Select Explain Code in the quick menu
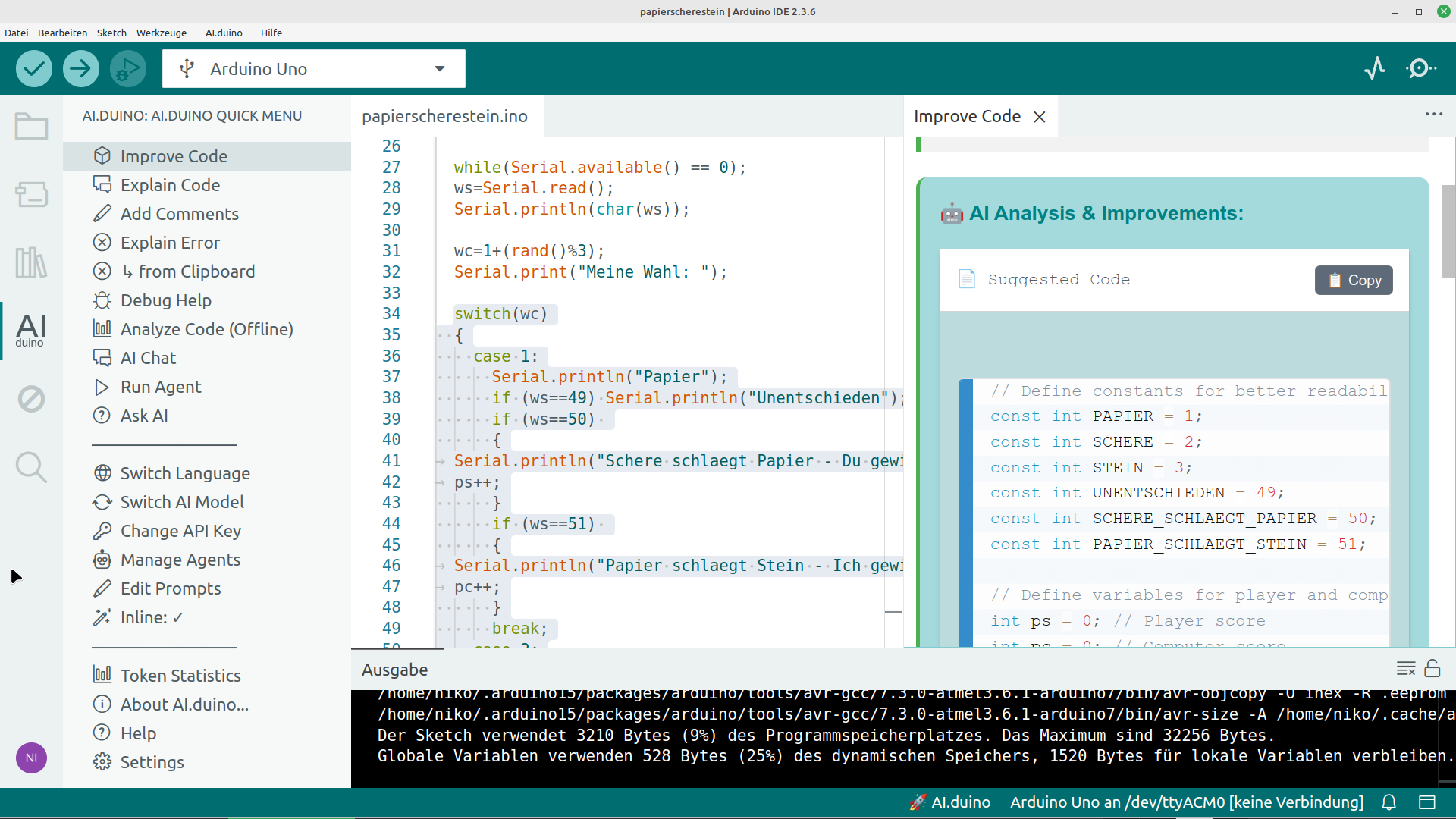 click(170, 185)
